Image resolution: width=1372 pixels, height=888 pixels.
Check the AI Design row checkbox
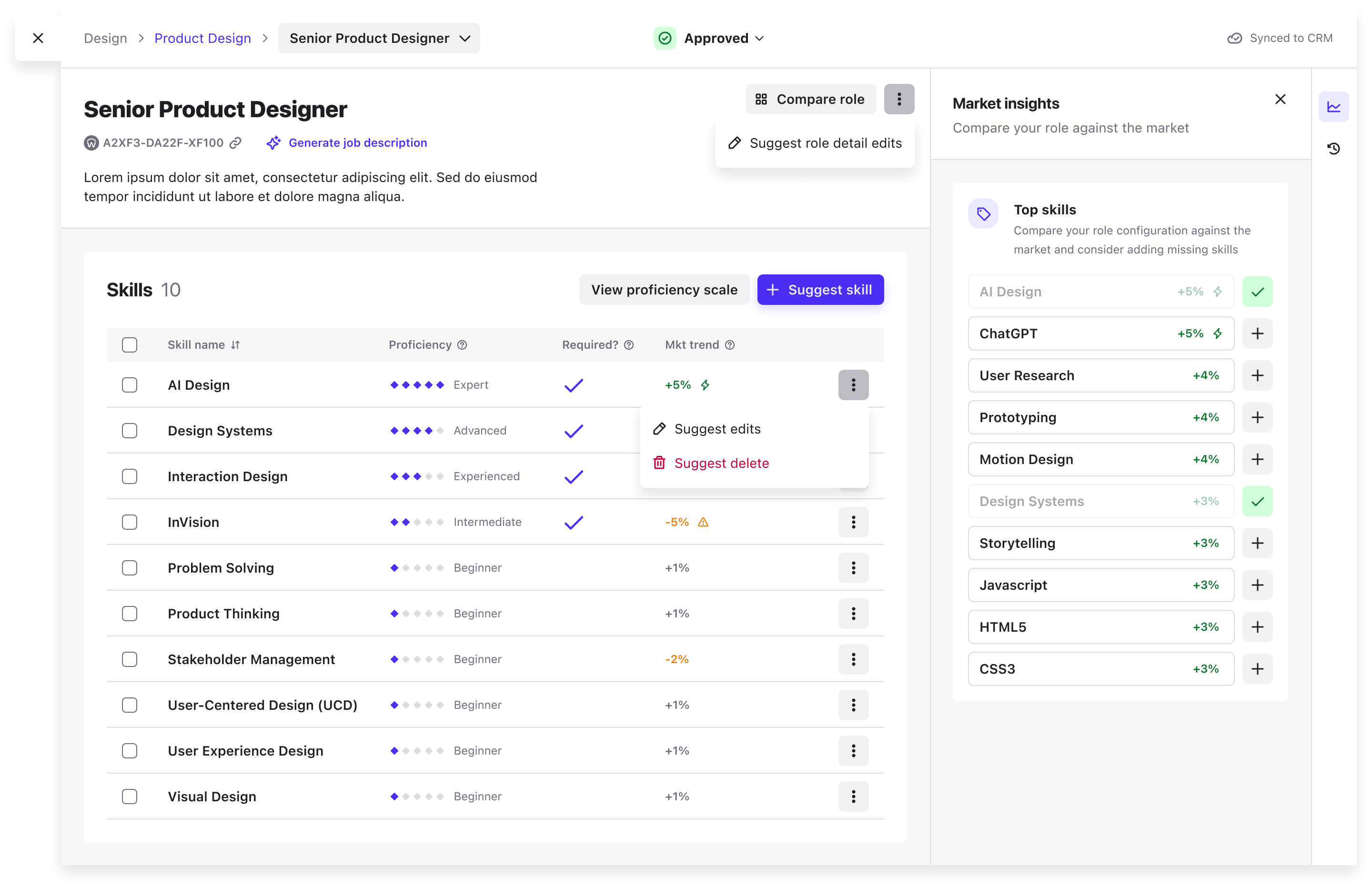130,385
